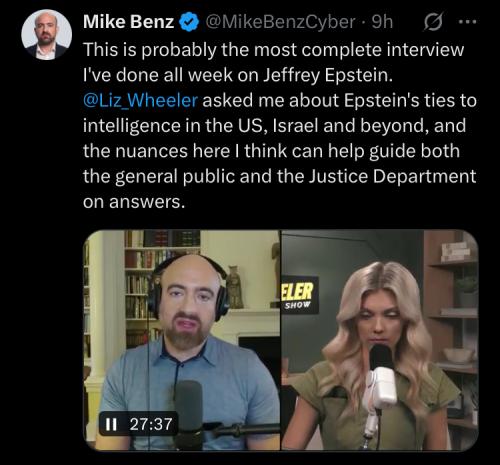The height and width of the screenshot is (465, 500).
Task: Click the slashed-circle Grok icon
Action: [433, 22]
